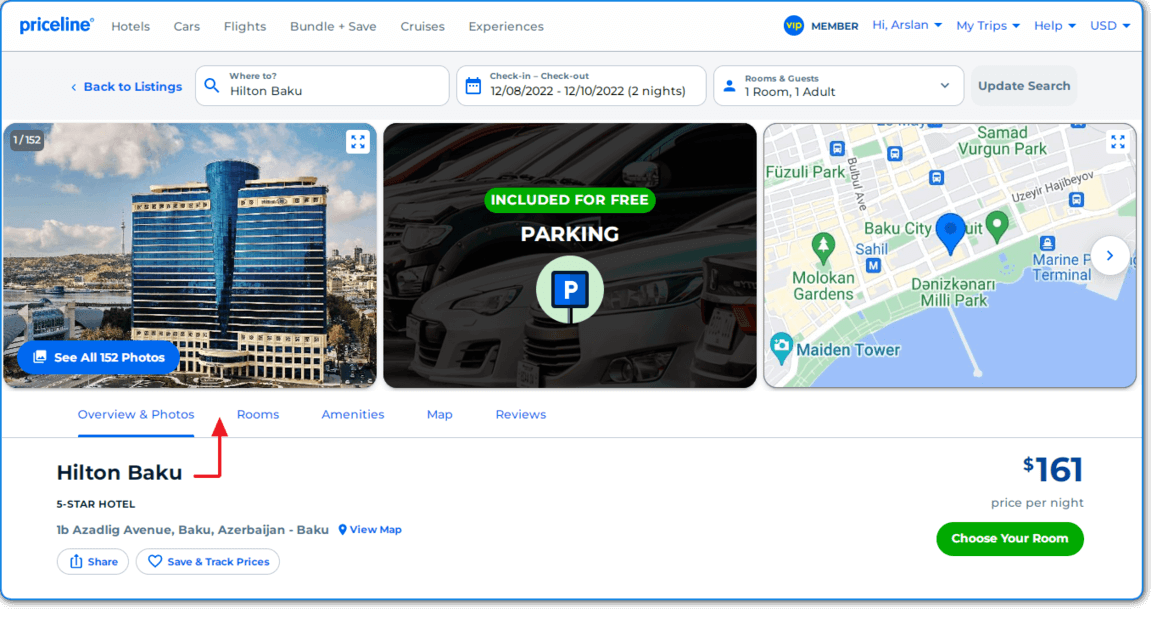
Task: Switch to the Map tab
Action: click(x=440, y=415)
